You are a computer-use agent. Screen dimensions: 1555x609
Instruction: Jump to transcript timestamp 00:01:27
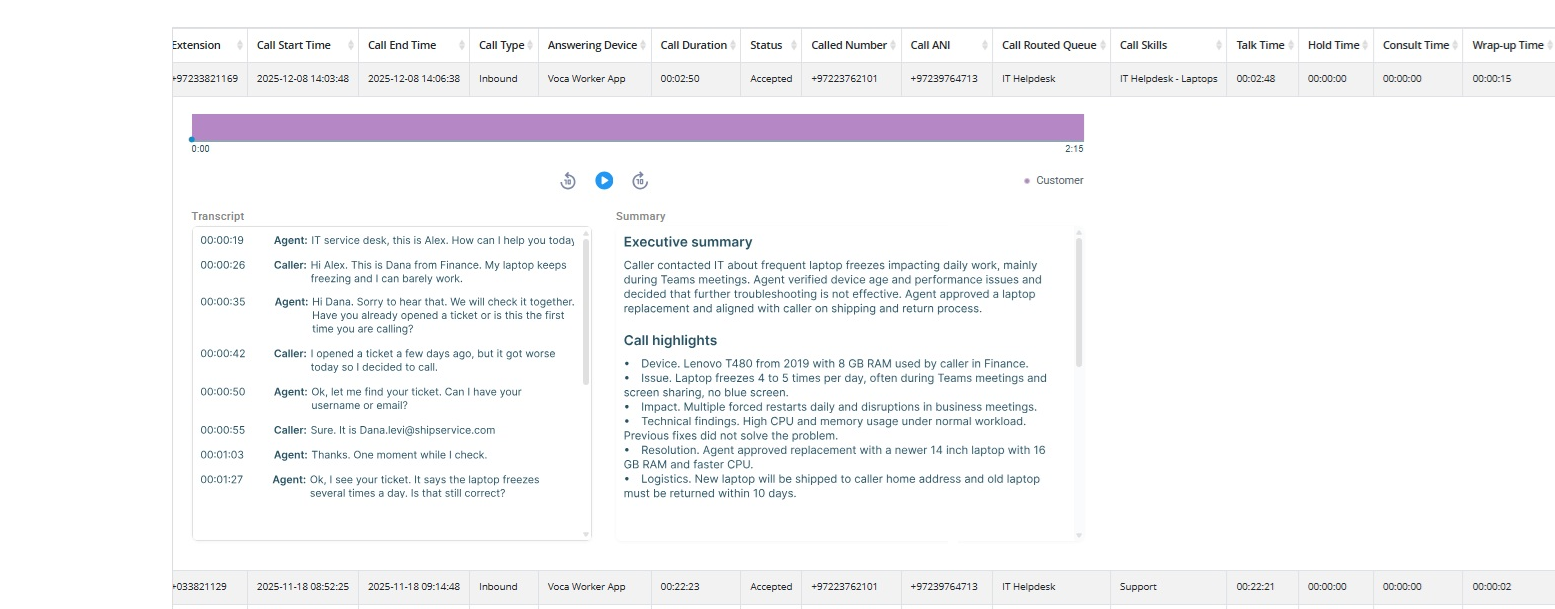click(x=222, y=480)
